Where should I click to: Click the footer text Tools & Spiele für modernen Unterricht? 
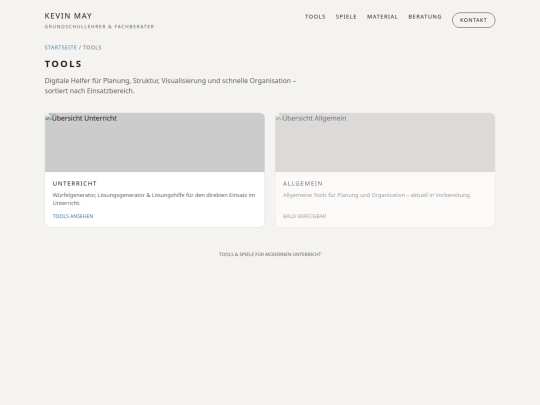point(270,254)
